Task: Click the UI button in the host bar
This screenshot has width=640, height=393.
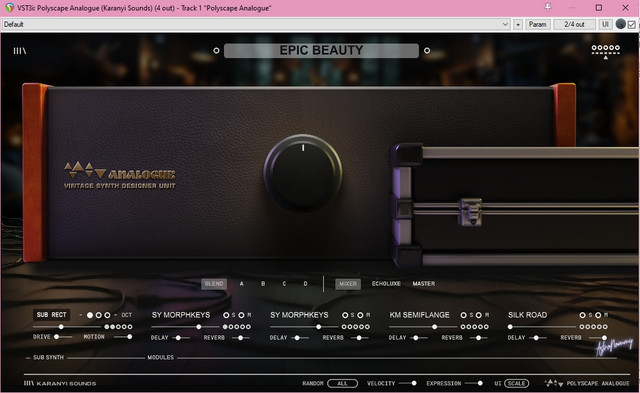Action: click(605, 24)
